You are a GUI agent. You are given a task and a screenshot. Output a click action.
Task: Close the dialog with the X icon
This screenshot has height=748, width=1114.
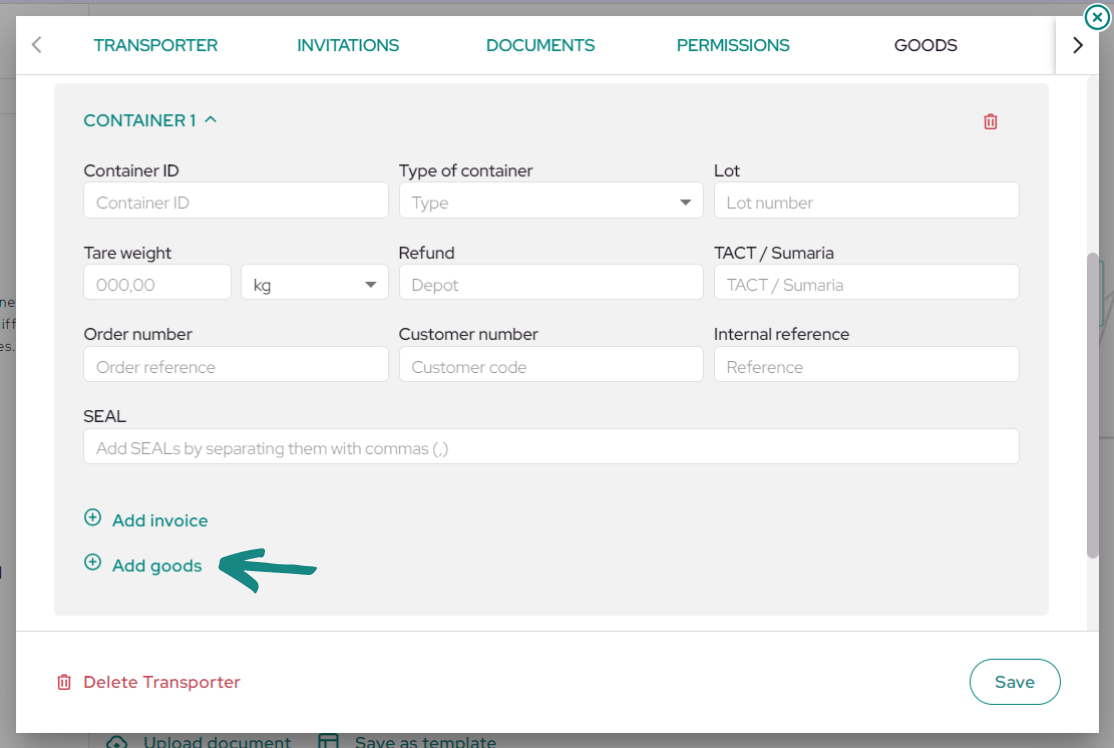click(1097, 17)
